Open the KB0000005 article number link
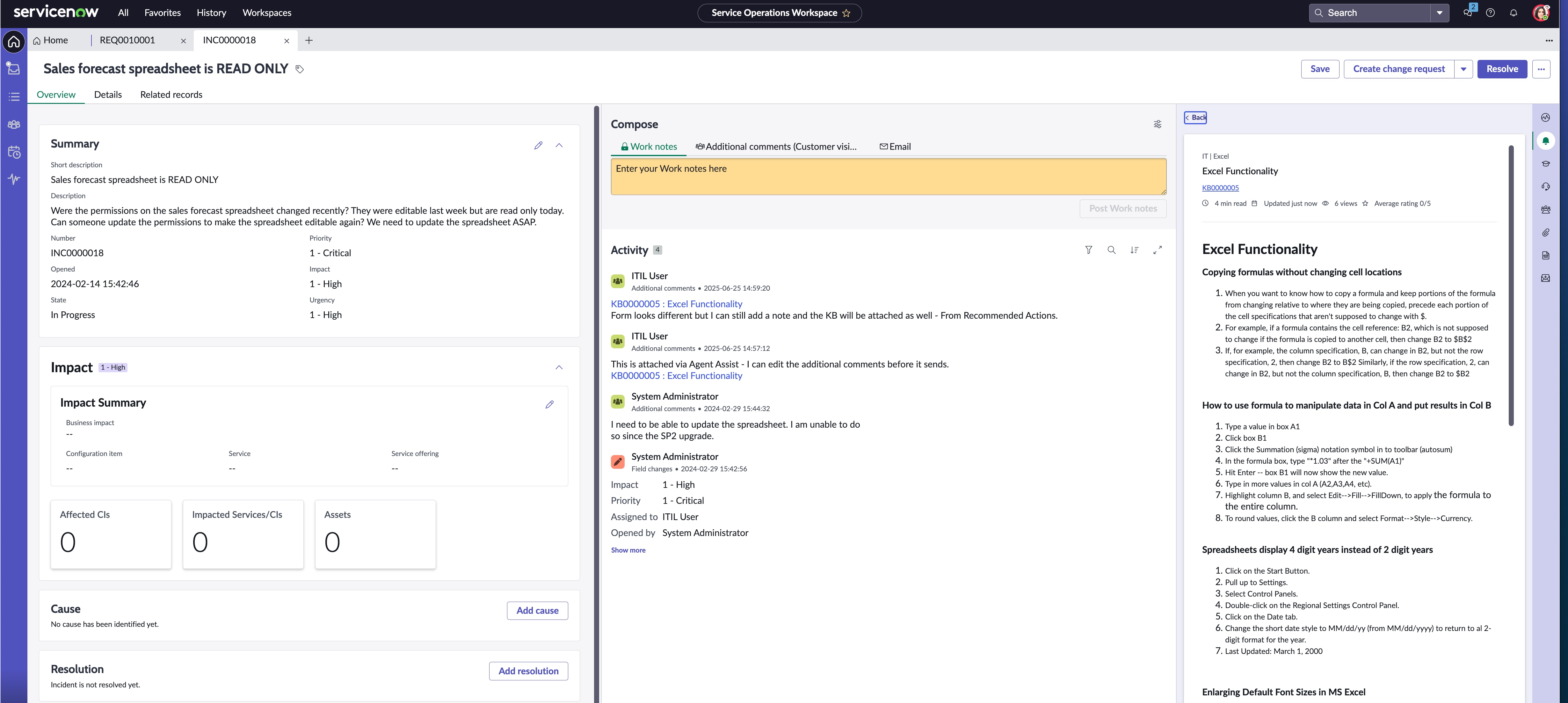 coord(1220,187)
